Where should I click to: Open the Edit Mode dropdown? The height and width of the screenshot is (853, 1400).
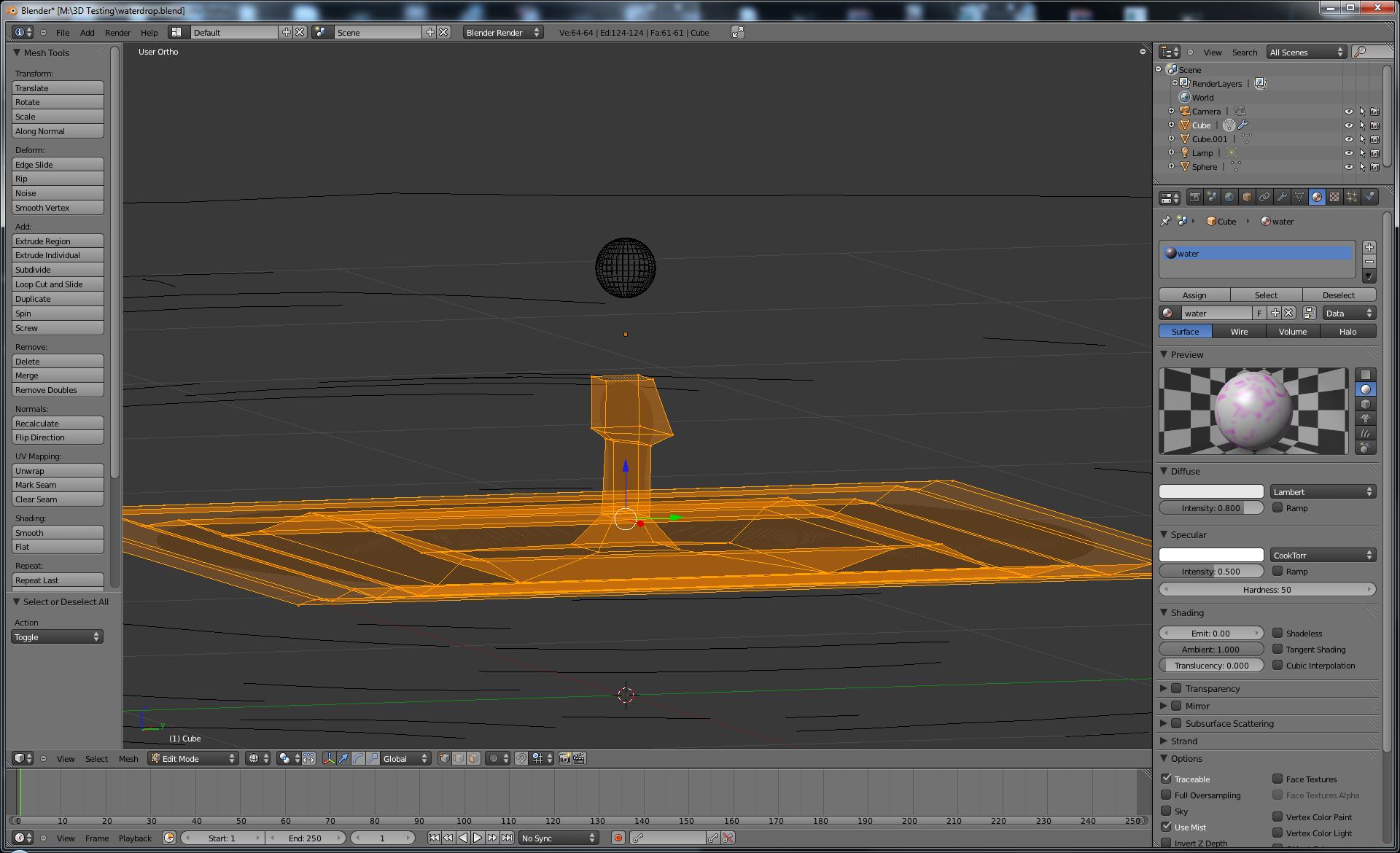pyautogui.click(x=193, y=758)
